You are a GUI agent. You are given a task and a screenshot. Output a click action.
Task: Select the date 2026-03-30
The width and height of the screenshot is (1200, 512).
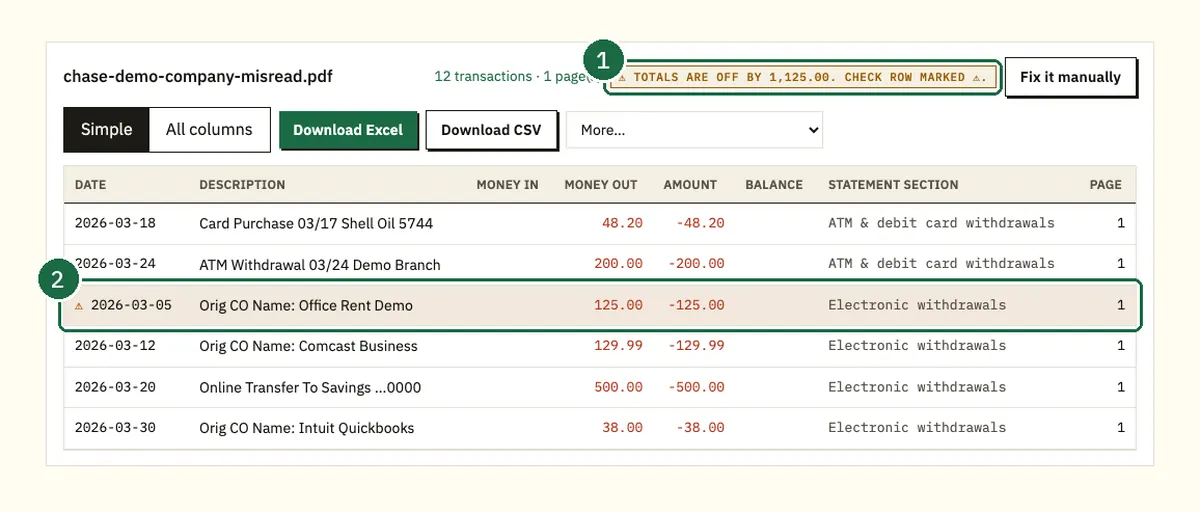tap(115, 428)
